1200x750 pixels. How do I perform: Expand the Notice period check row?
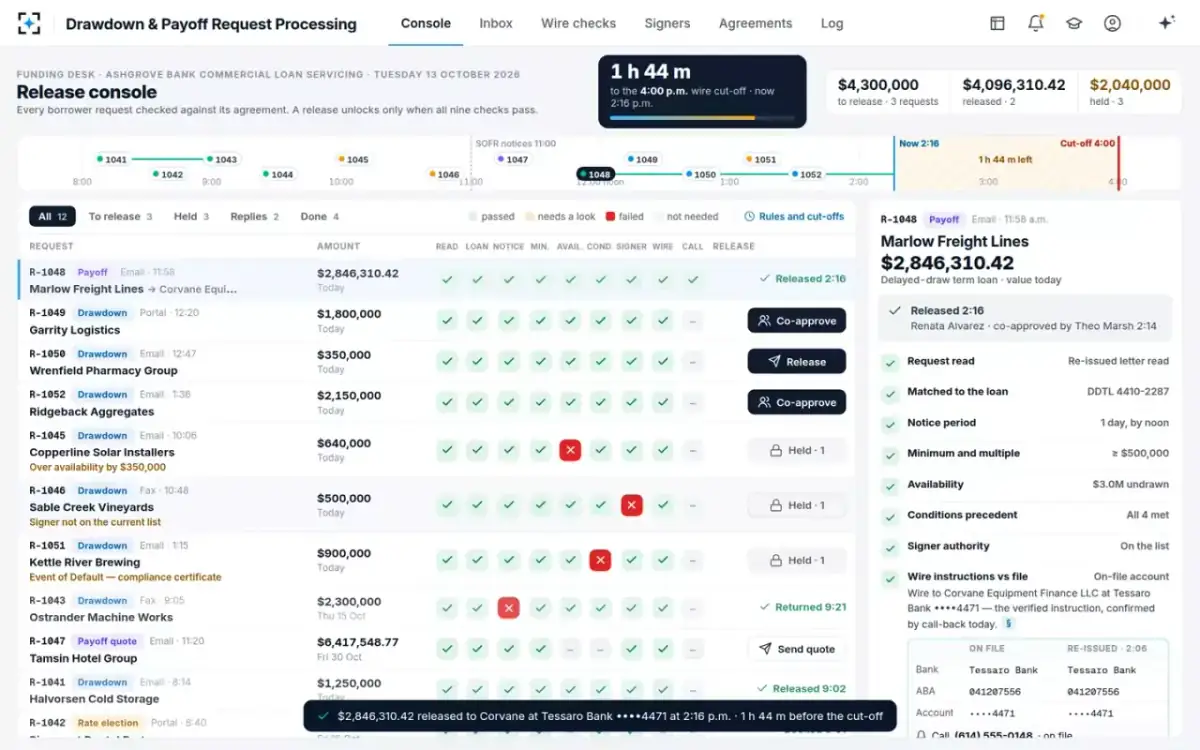[x=1025, y=423]
